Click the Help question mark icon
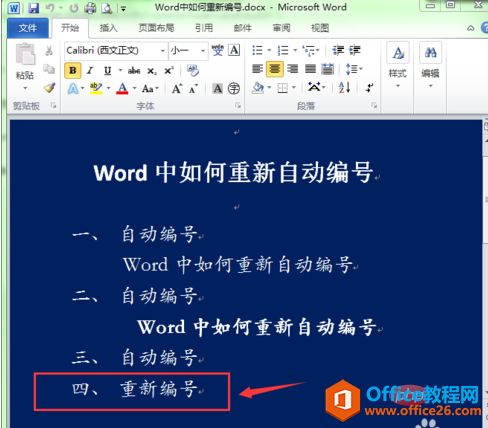Screen dimensions: 488x428 485,28
